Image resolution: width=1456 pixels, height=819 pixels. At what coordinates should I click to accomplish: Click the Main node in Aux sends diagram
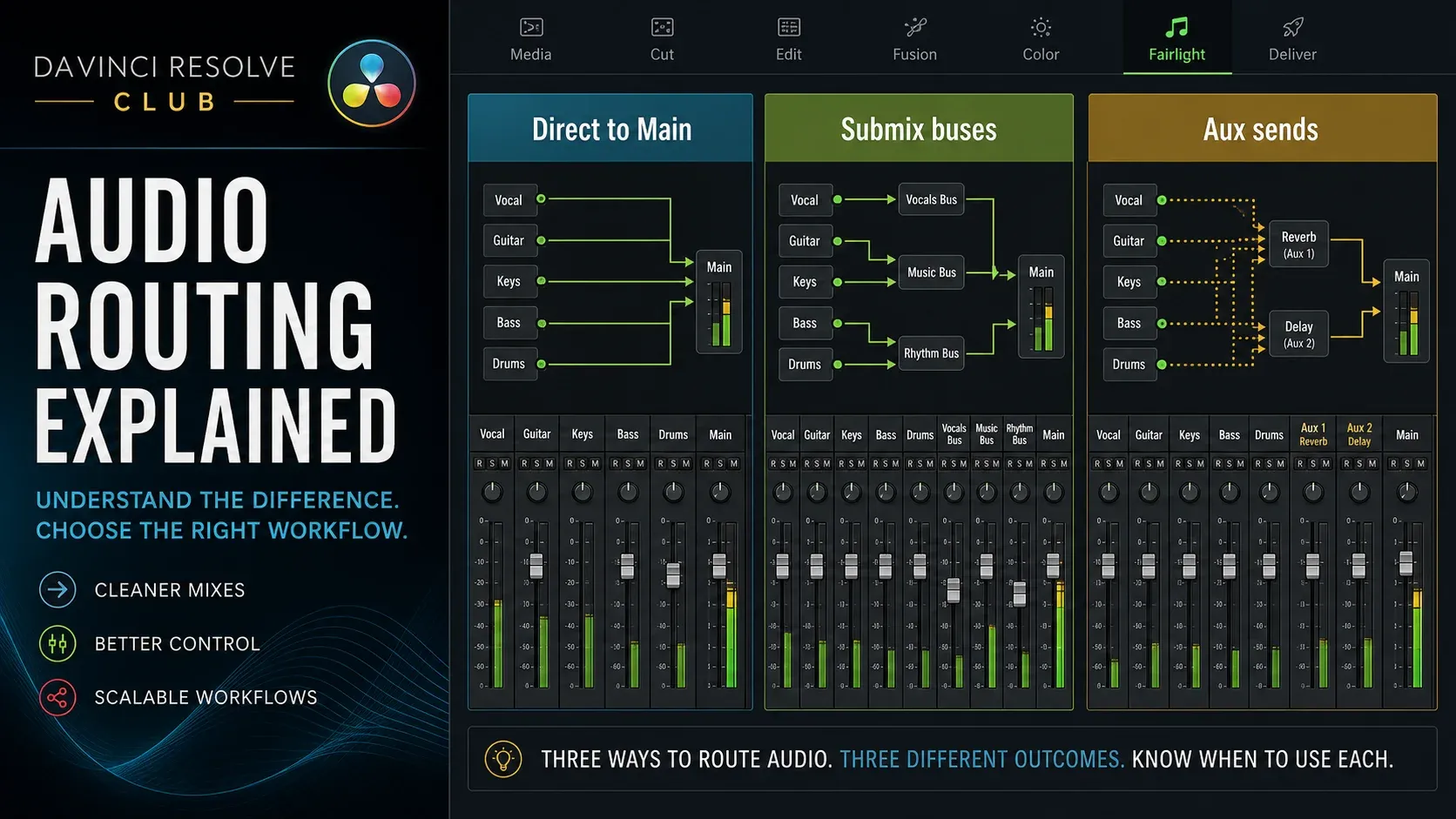click(1406, 311)
